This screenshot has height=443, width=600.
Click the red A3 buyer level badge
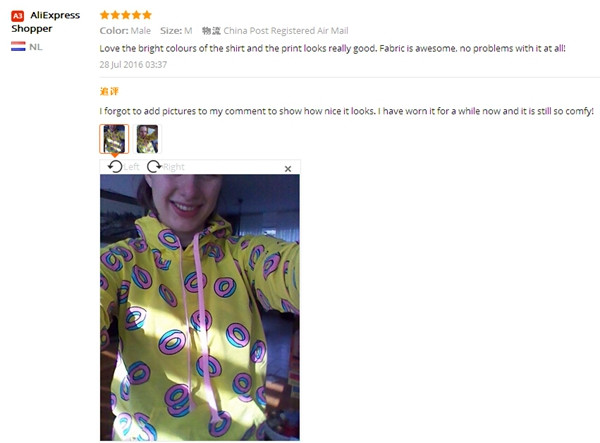pyautogui.click(x=18, y=16)
